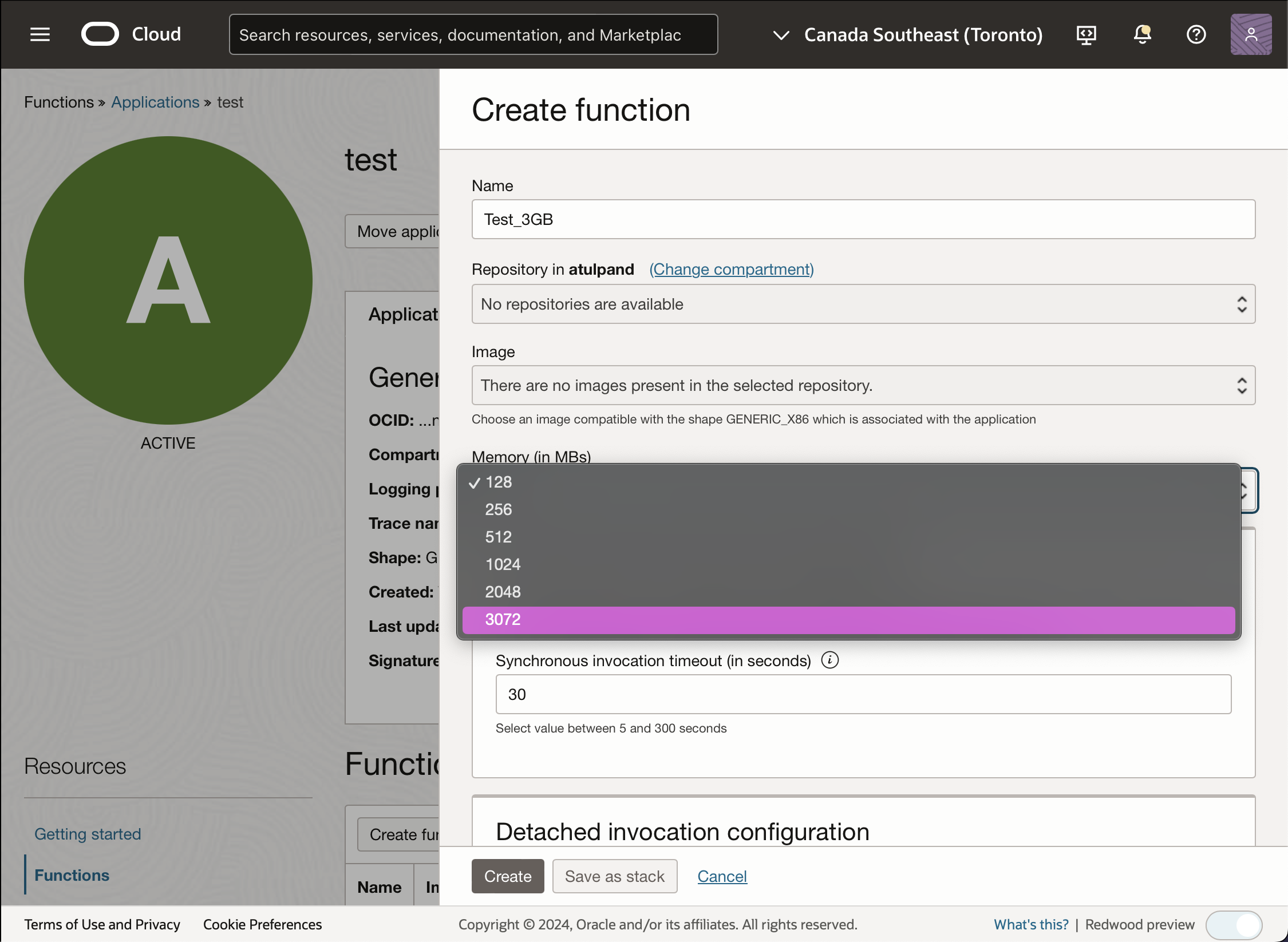Screen dimensions: 1288x942
Task: Open the notifications bell
Action: coord(1143,34)
